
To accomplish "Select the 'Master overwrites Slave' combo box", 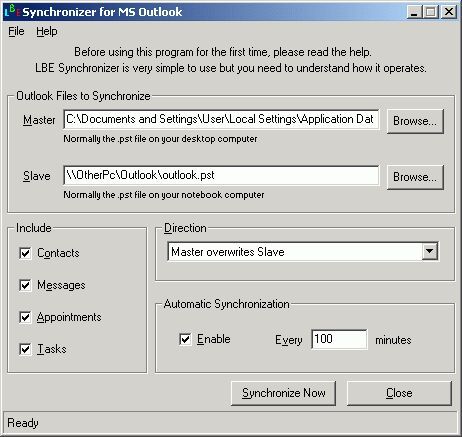I will (303, 252).
